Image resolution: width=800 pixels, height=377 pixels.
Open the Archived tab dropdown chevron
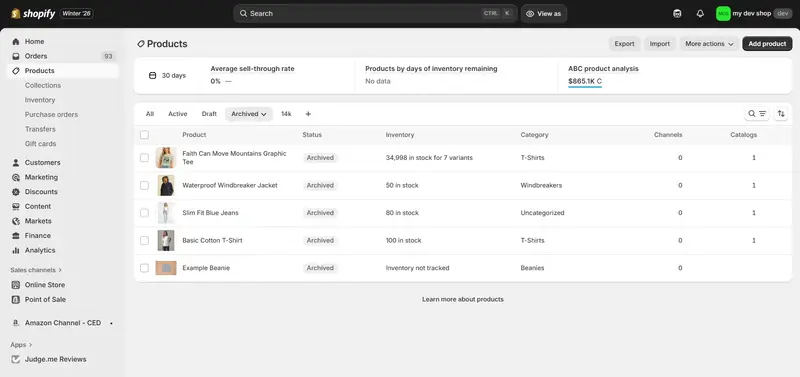click(264, 114)
